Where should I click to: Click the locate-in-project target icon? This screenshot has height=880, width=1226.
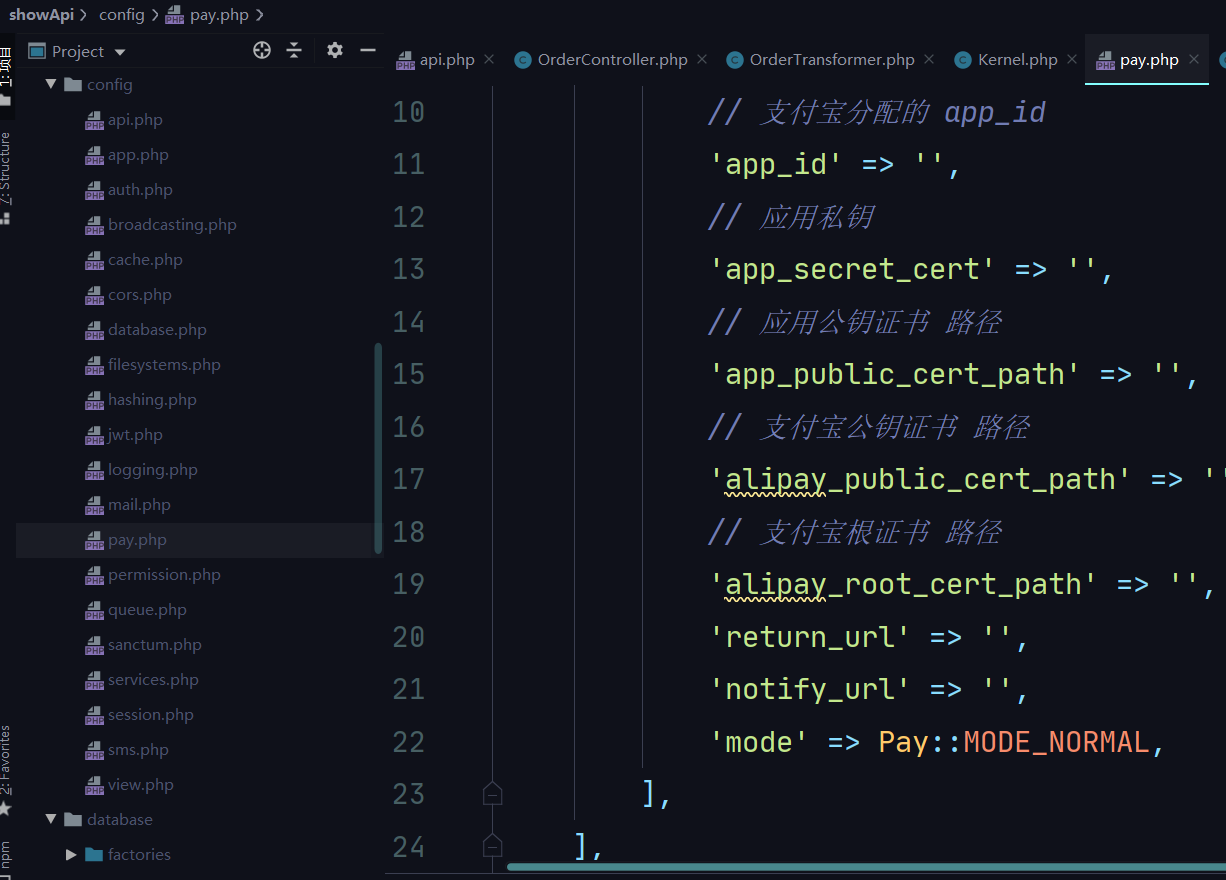tap(262, 51)
